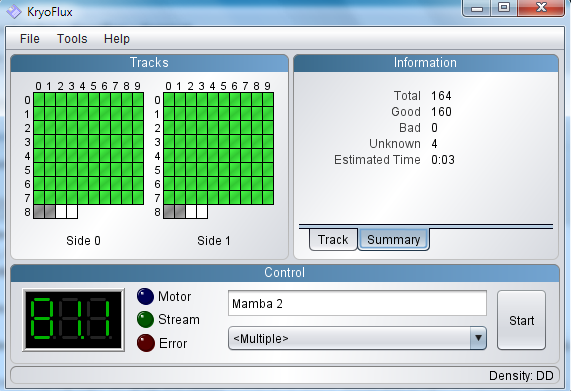Click the Side 0 label
The width and height of the screenshot is (571, 391).
tap(83, 241)
